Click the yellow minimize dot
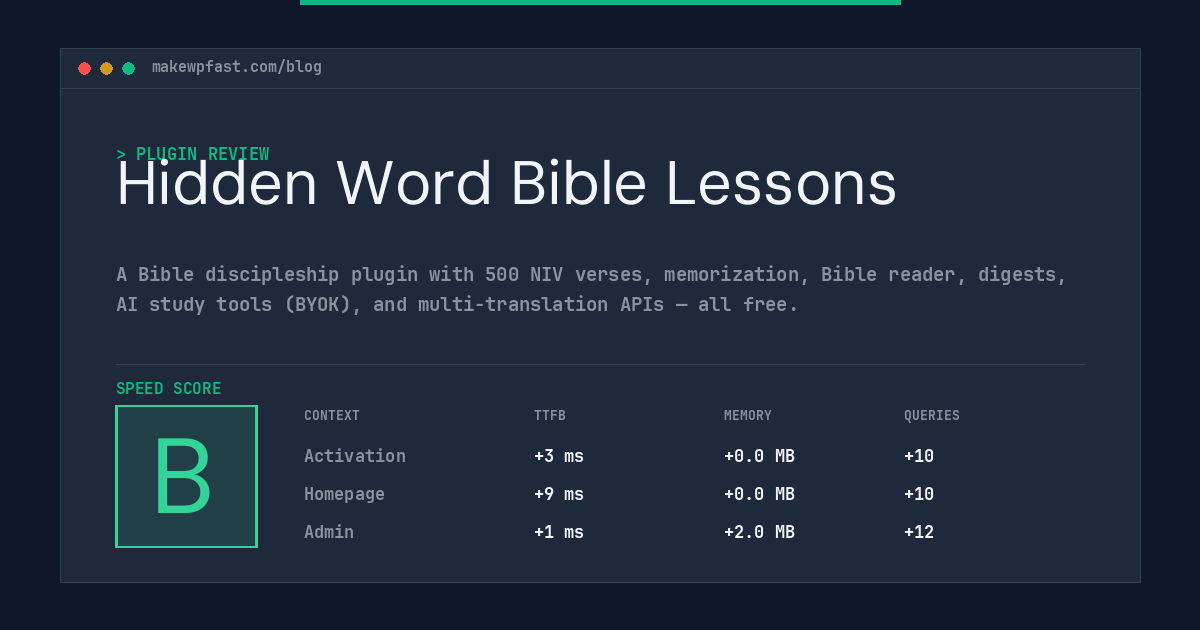 click(106, 68)
